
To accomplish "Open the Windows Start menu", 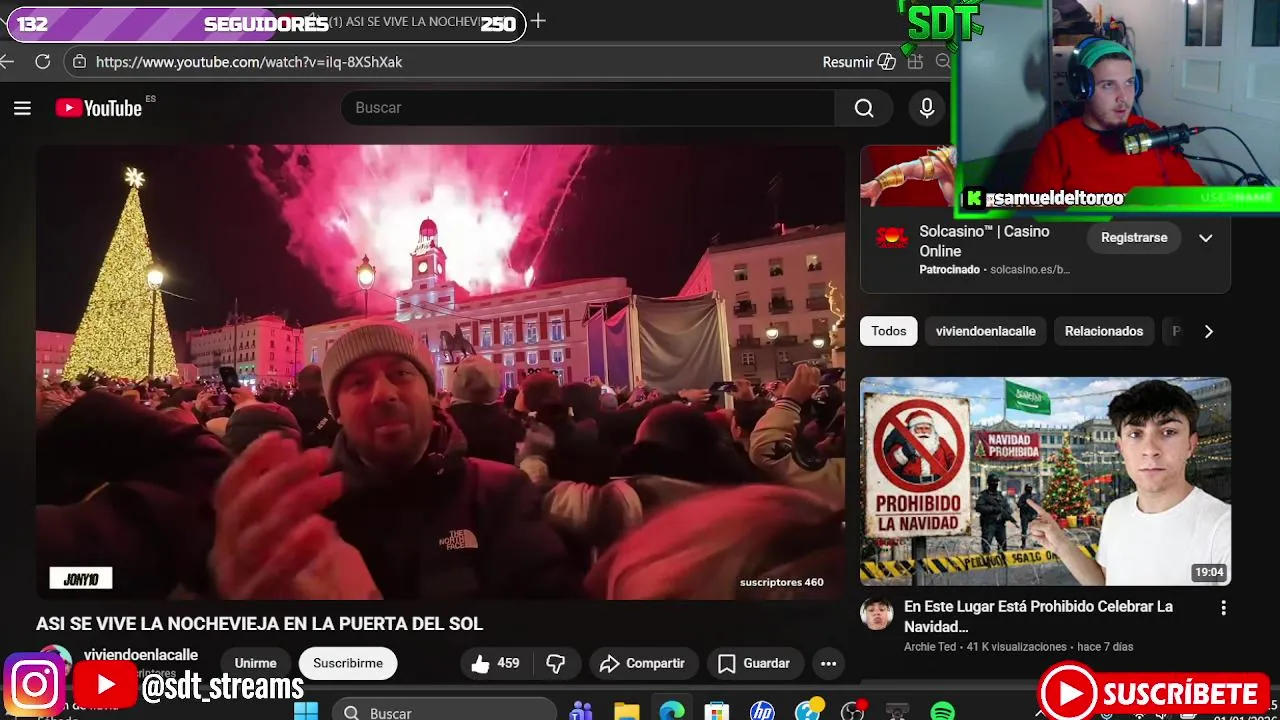I will pyautogui.click(x=306, y=712).
